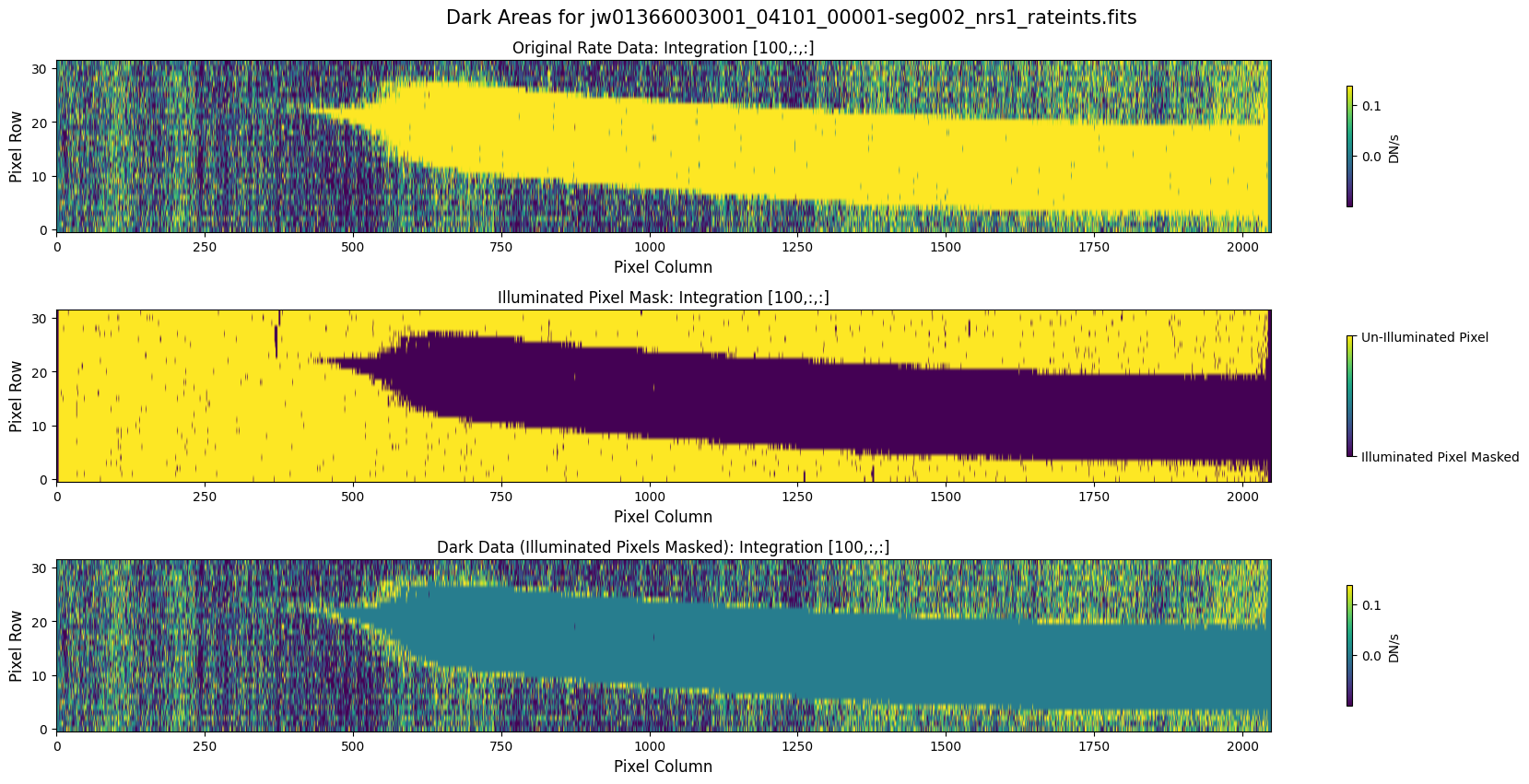The height and width of the screenshot is (784, 1529).
Task: Click the 1250 x-axis tick of top plot
Action: 797,247
